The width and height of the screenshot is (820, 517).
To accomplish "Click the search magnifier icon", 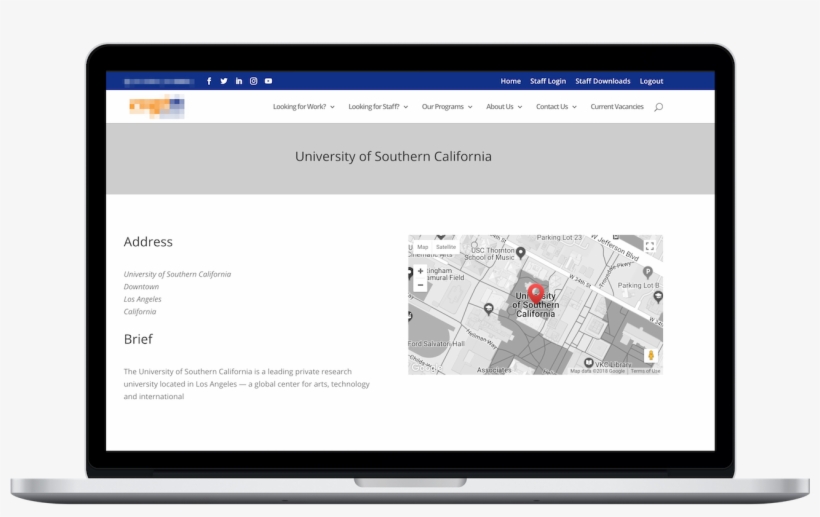I will pyautogui.click(x=658, y=107).
